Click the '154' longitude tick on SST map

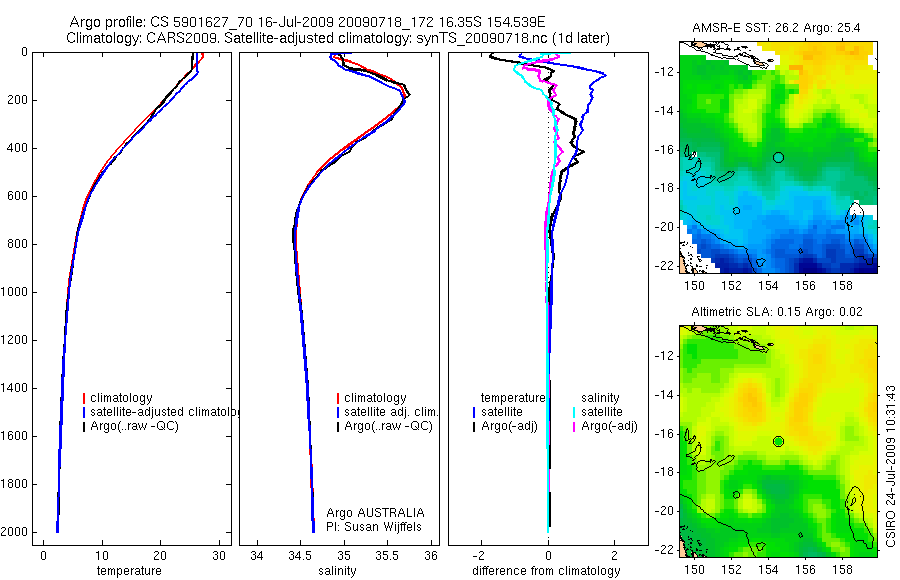click(768, 285)
